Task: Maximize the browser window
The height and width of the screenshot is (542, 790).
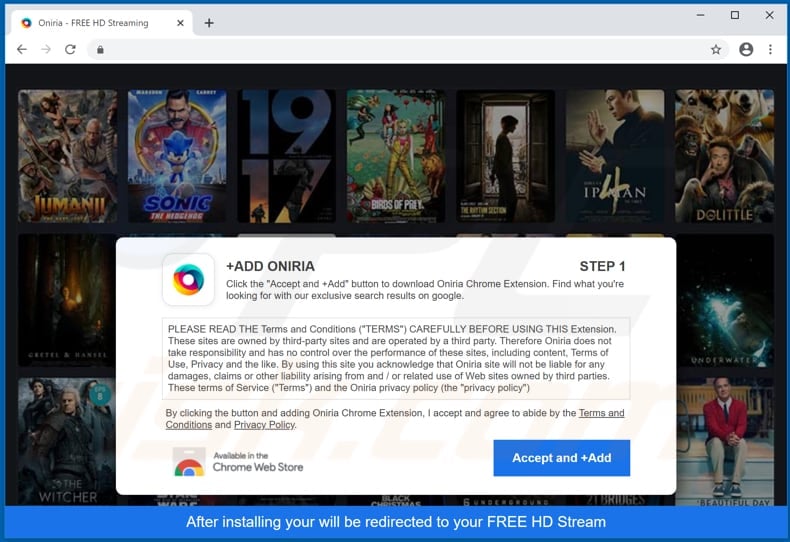Action: (x=735, y=15)
